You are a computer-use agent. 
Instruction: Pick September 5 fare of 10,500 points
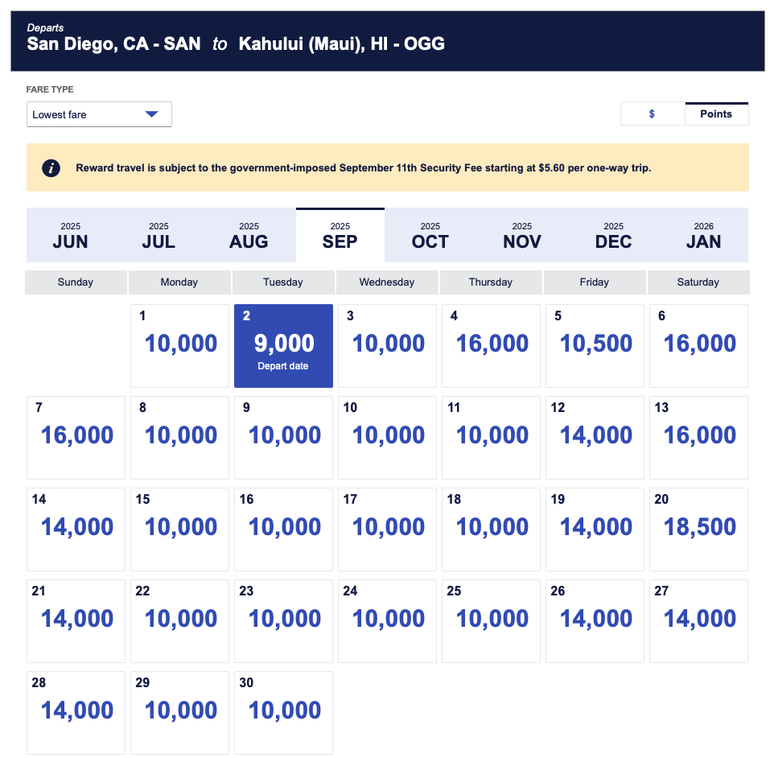pyautogui.click(x=595, y=346)
